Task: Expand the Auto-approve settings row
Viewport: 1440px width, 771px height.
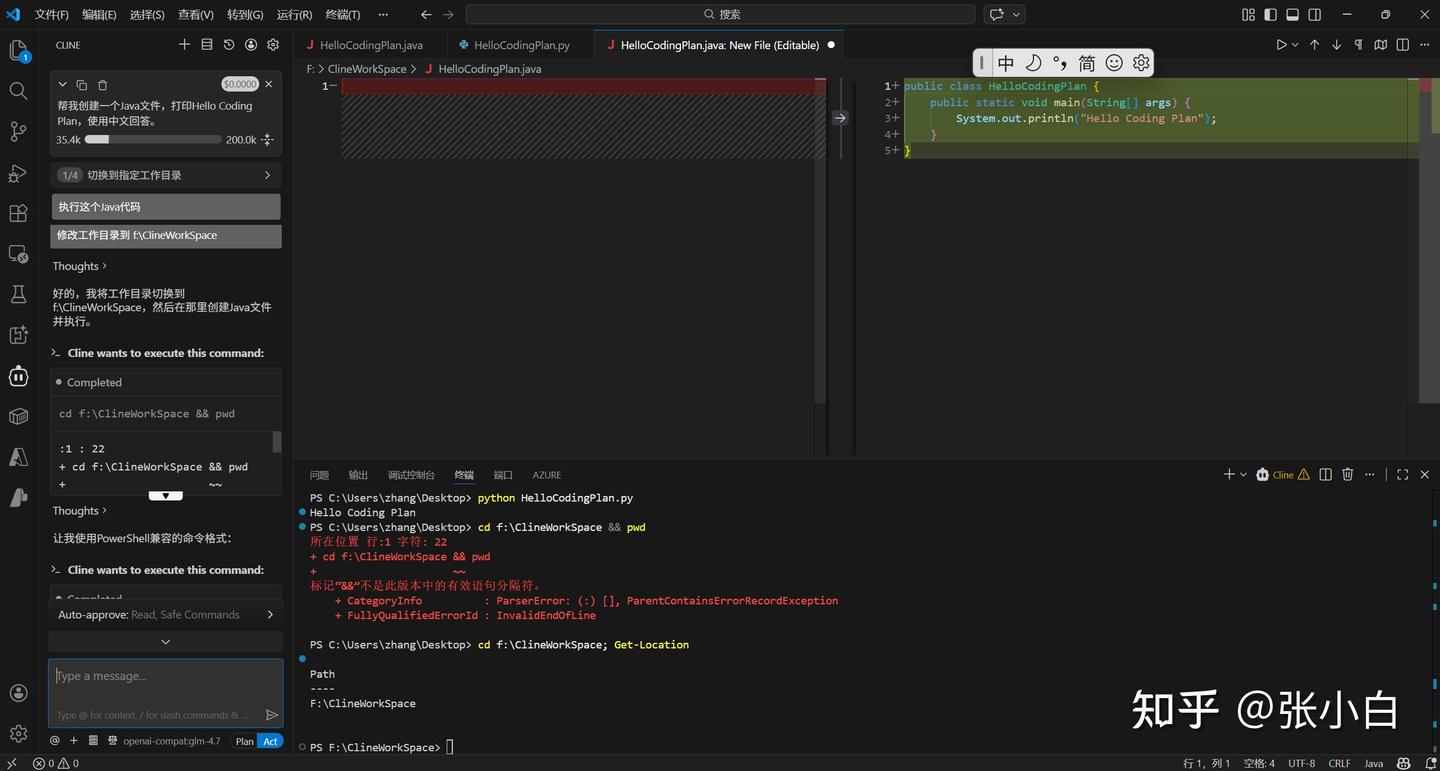Action: tap(165, 615)
